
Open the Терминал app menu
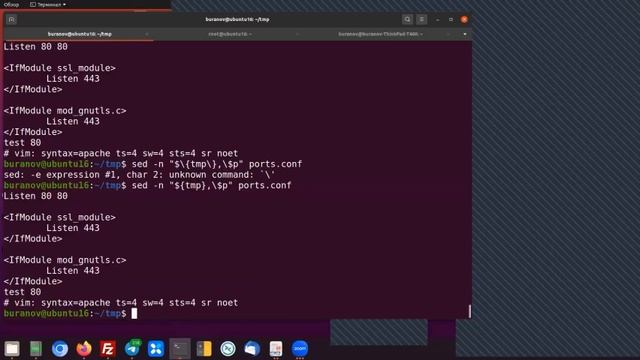coord(48,4)
